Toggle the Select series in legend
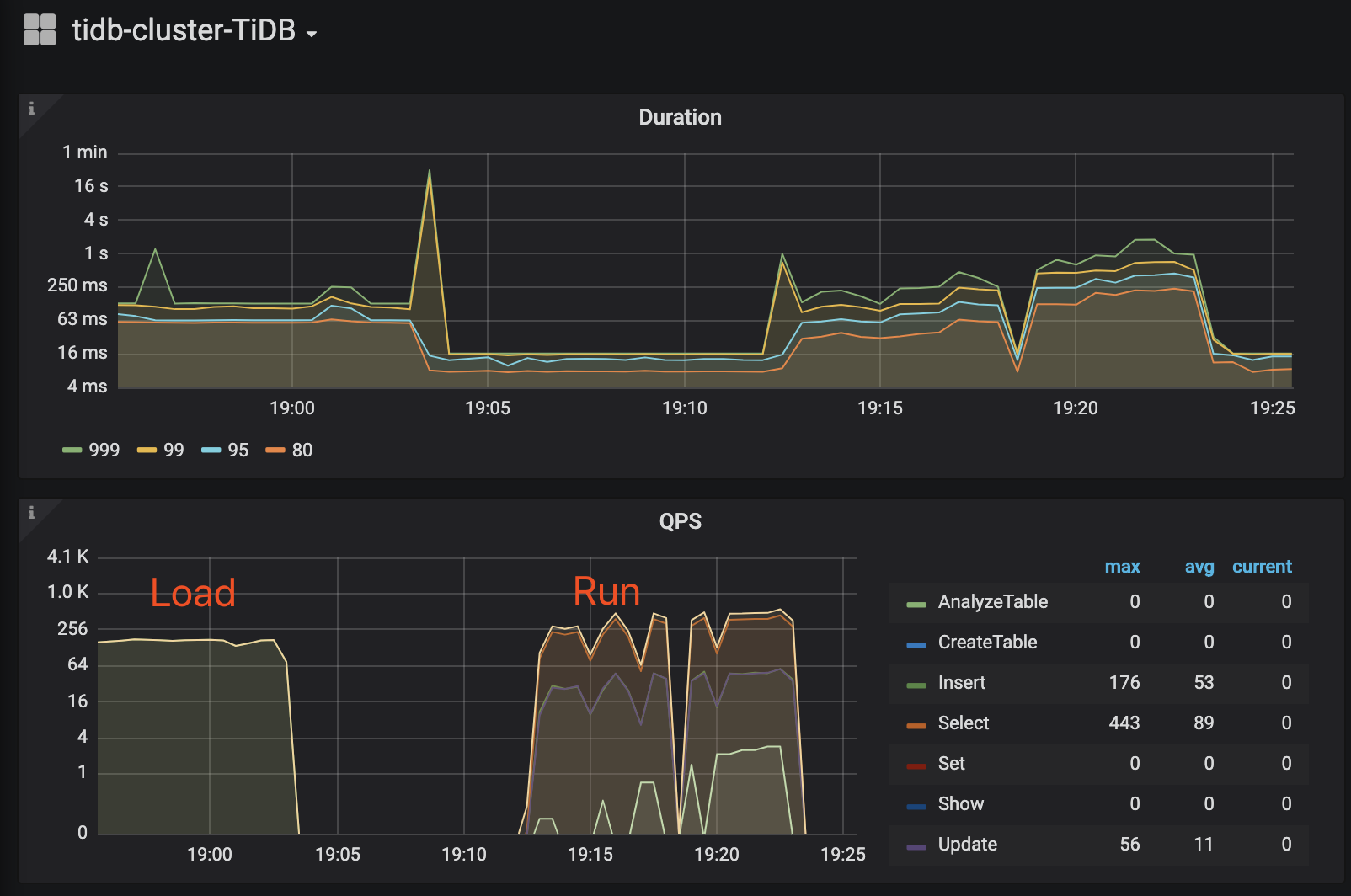Viewport: 1351px width, 896px height. coord(964,723)
